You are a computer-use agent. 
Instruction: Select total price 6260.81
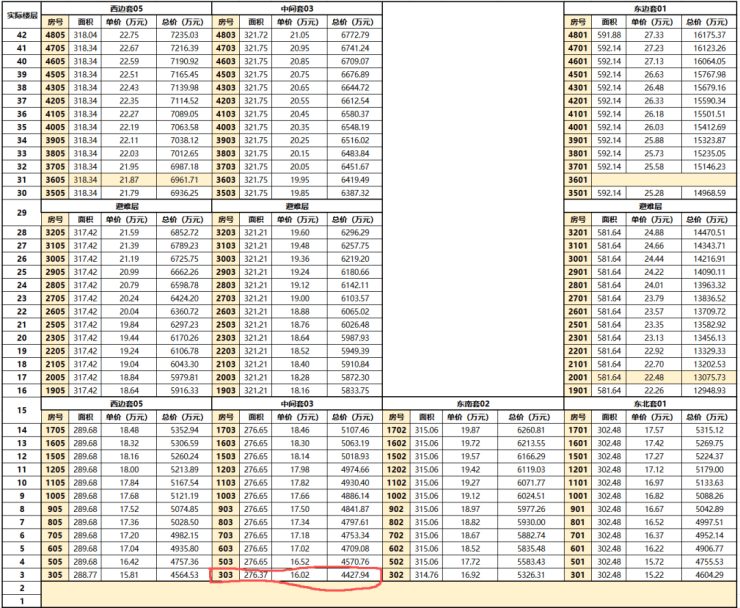[x=530, y=430]
